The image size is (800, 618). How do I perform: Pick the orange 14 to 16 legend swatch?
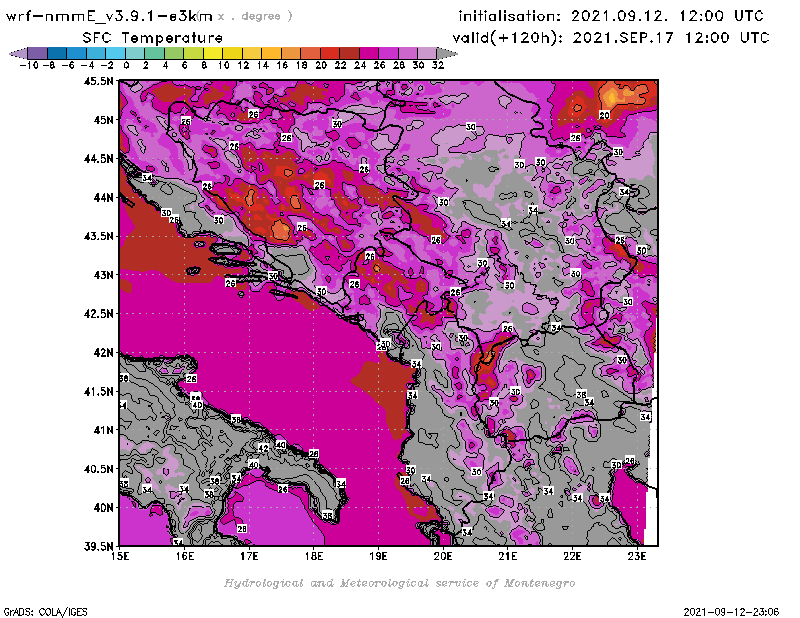271,53
